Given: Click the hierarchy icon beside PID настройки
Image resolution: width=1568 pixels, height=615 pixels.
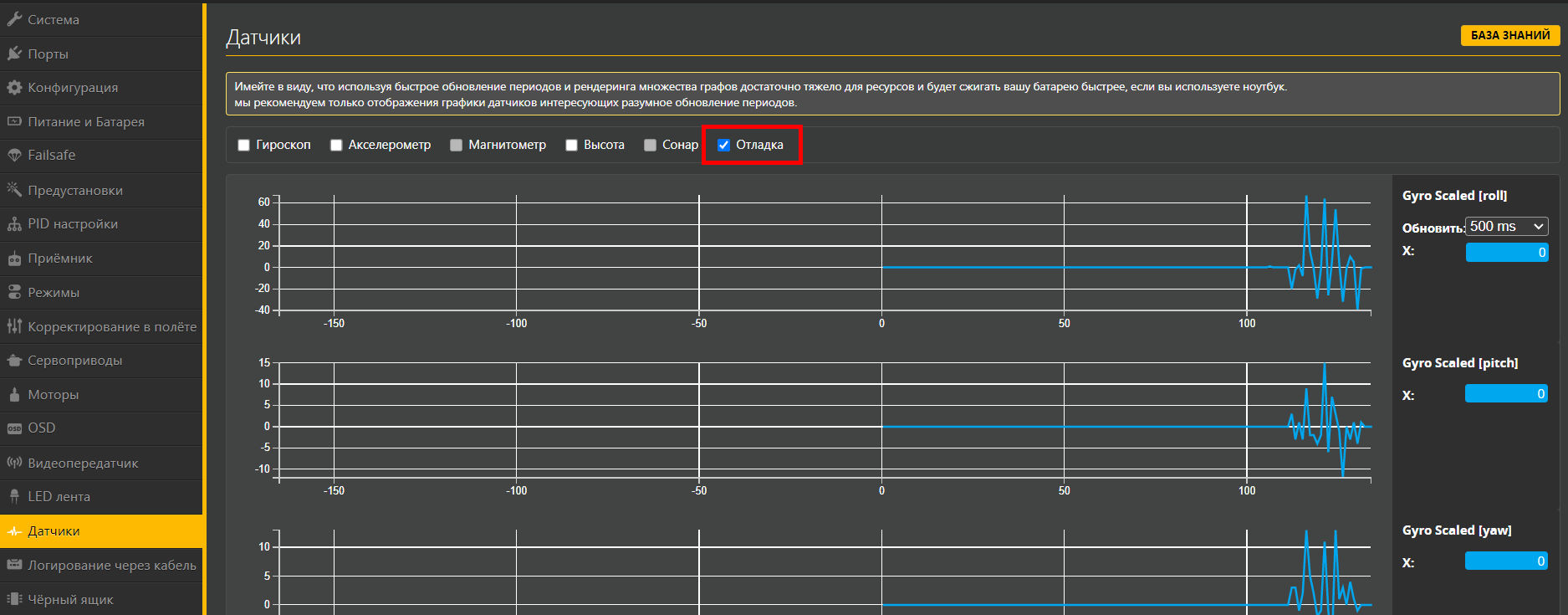Looking at the screenshot, I should pos(14,223).
